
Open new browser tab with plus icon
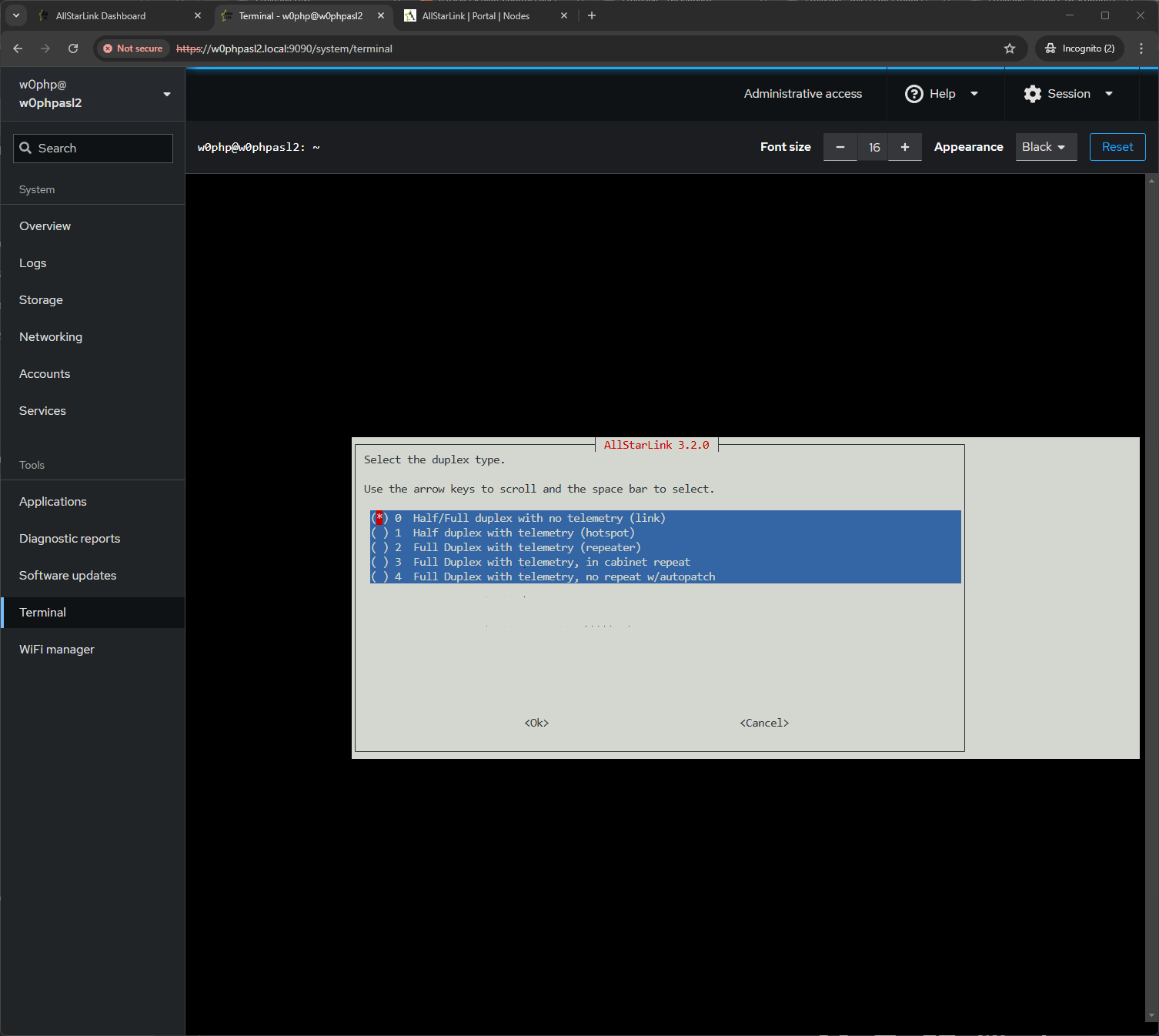[592, 15]
